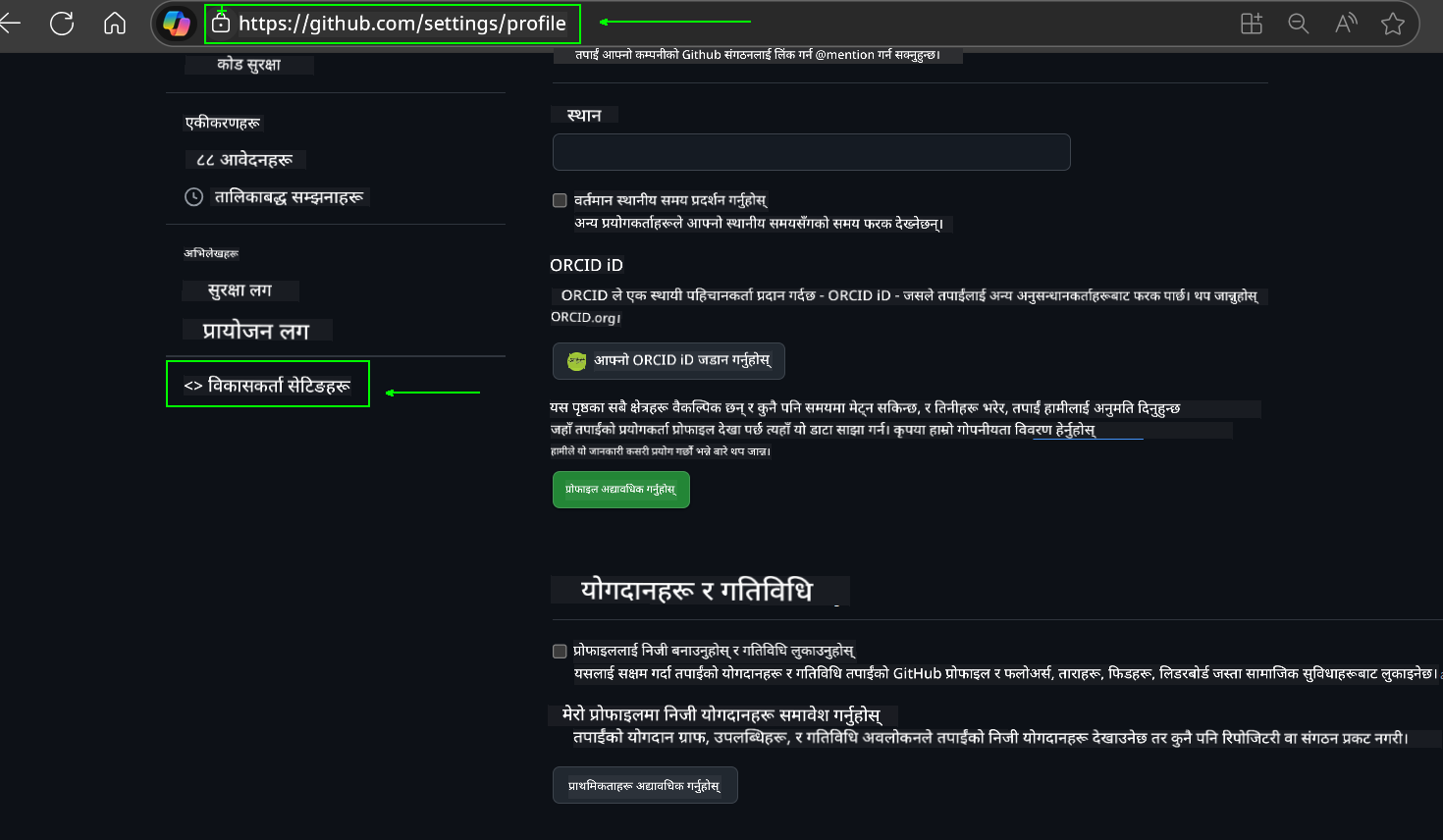Click the अभिलेखहरू section heading

click(211, 253)
